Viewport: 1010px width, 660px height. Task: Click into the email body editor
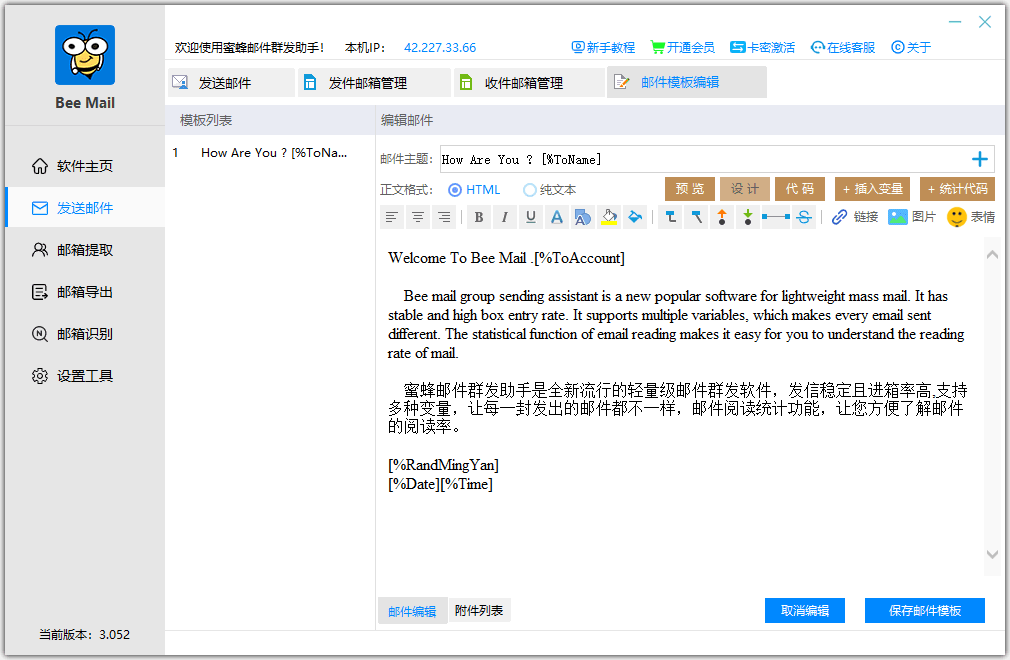[680, 406]
